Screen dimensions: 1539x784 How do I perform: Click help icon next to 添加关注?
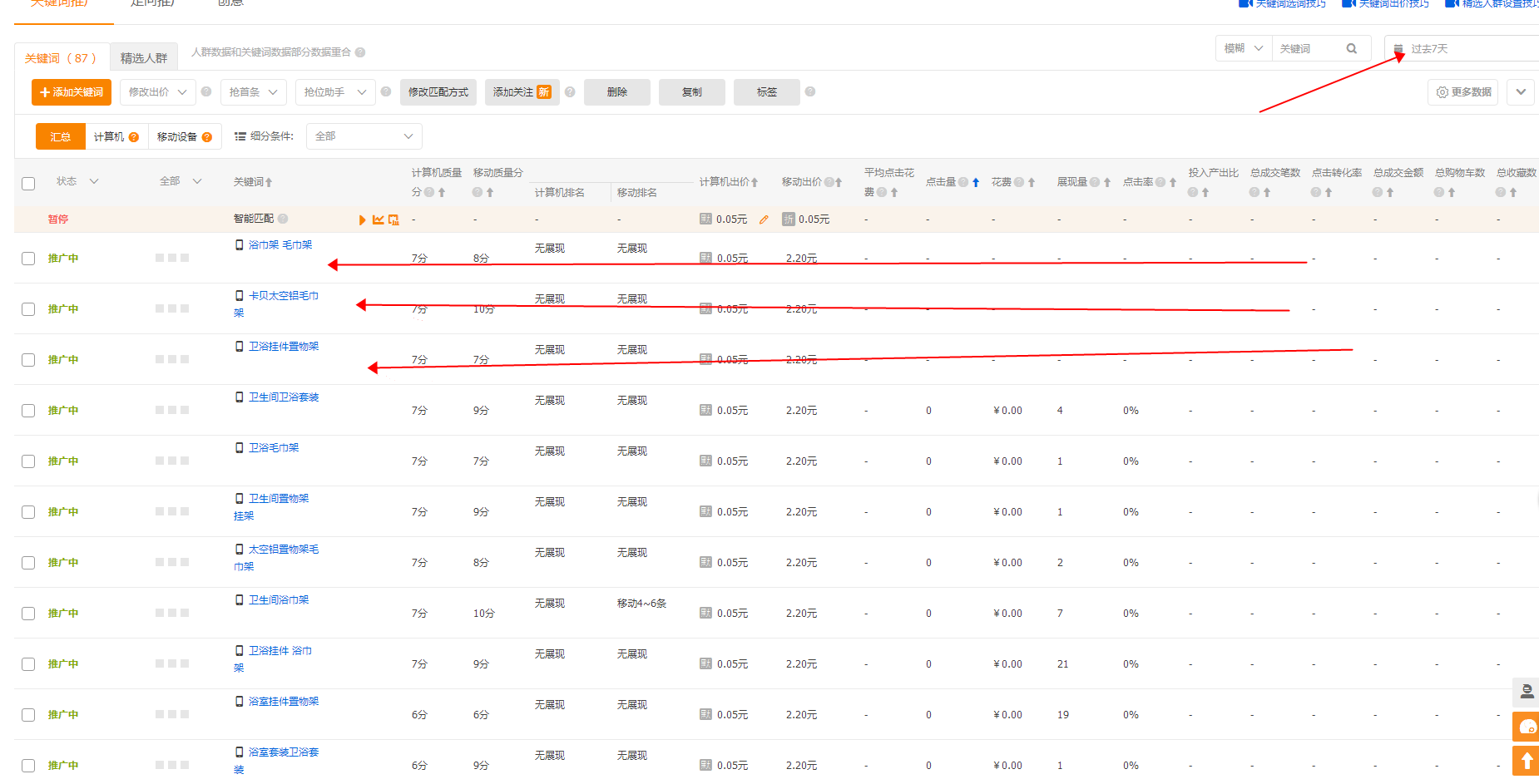point(570,92)
